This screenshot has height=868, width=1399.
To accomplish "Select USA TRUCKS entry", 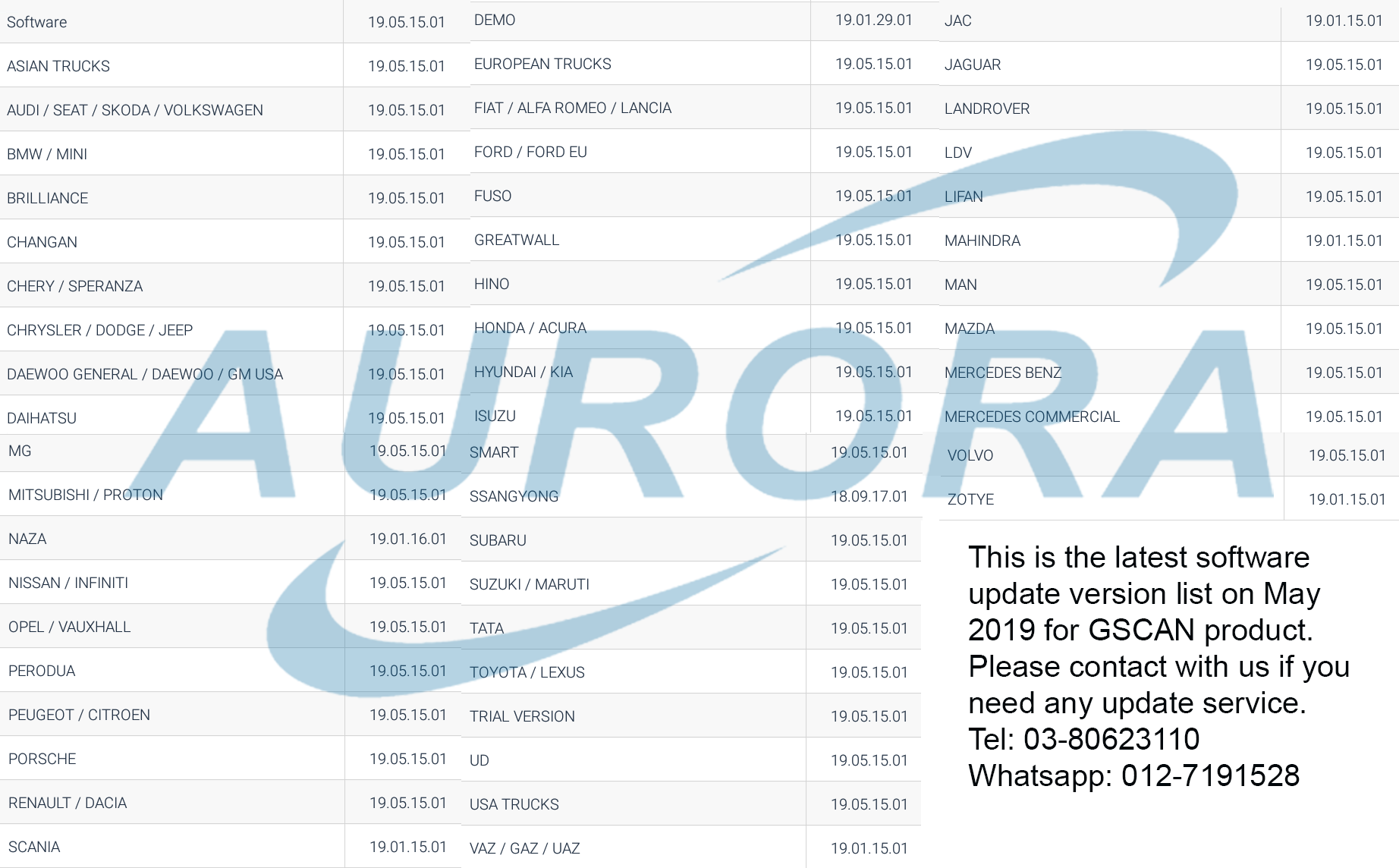I will coord(514,804).
